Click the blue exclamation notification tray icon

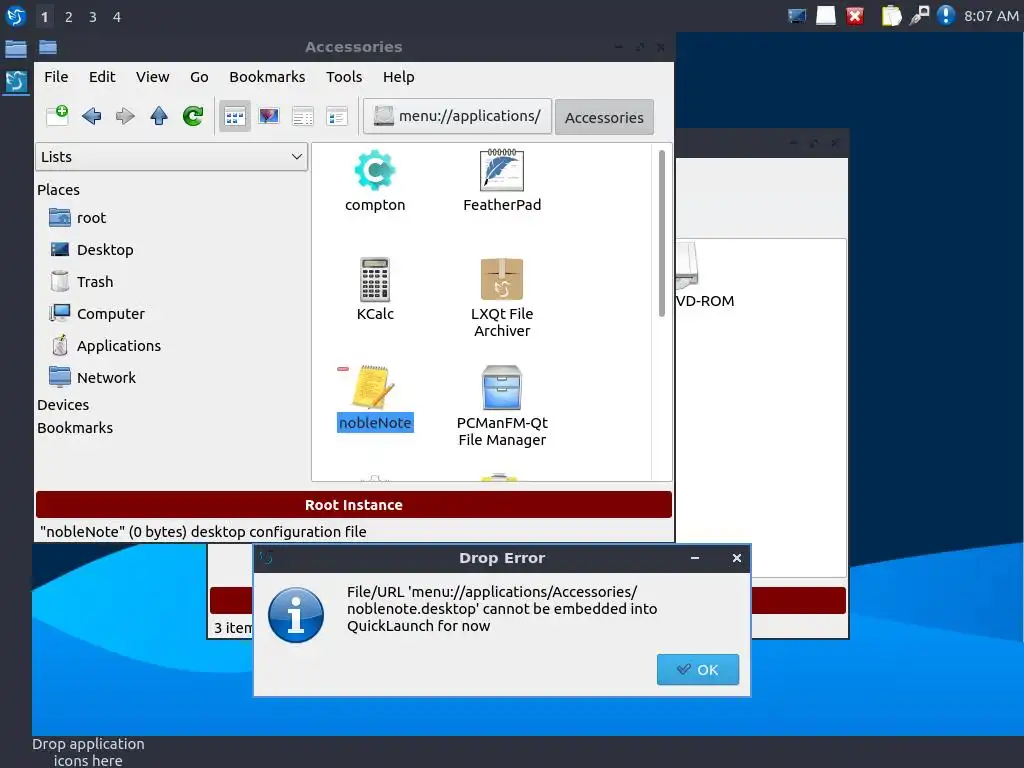click(946, 15)
